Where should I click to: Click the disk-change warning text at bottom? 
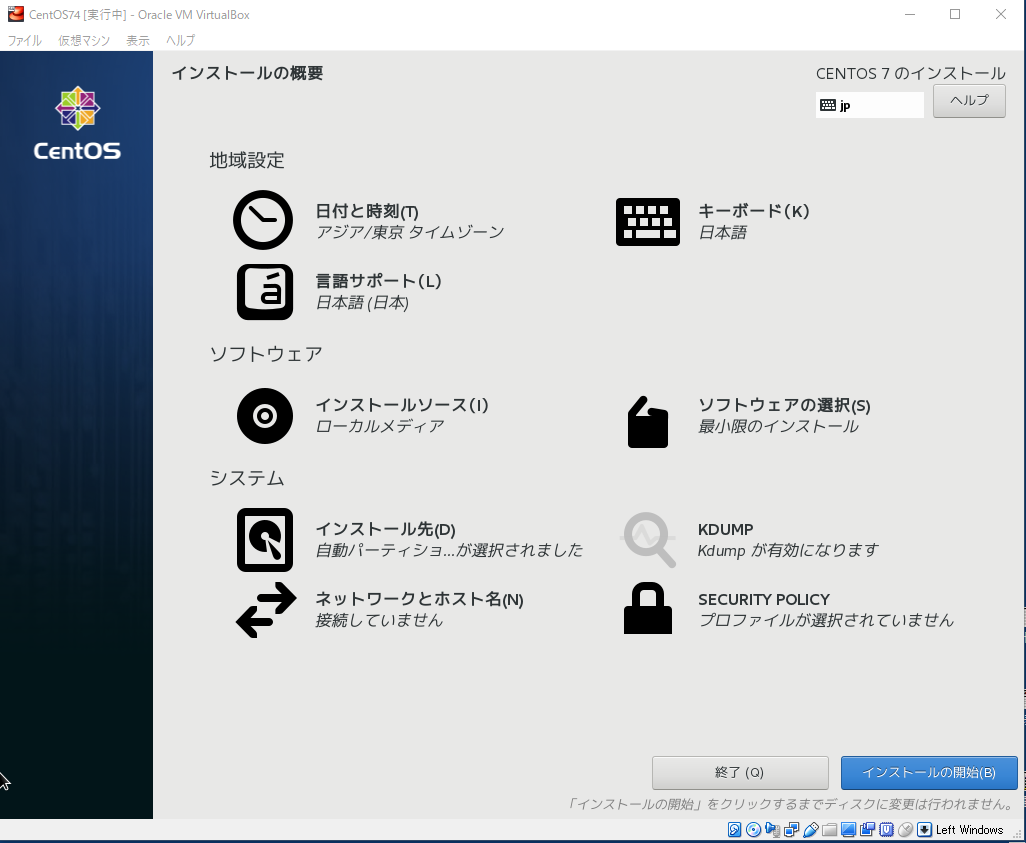coord(790,804)
